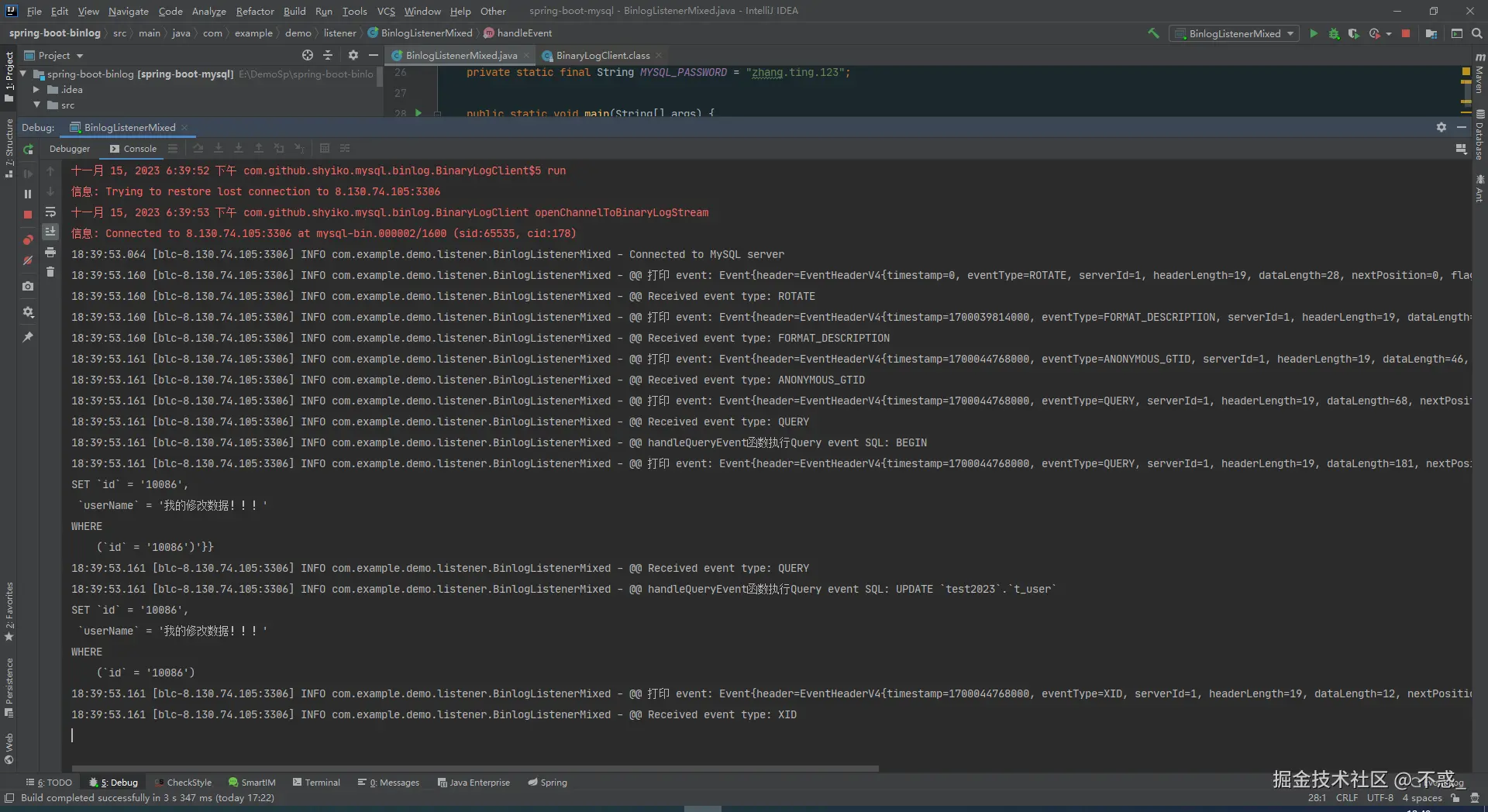Expand the .idea folder in the project tree
Viewport: 1488px width, 812px height.
click(x=36, y=90)
